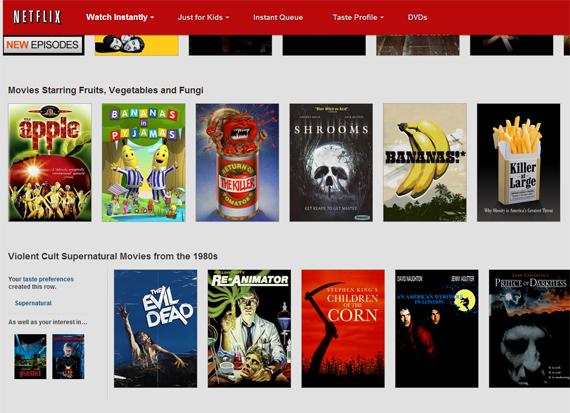Select the Killer at Large poster
This screenshot has width=570, height=413.
click(x=519, y=163)
